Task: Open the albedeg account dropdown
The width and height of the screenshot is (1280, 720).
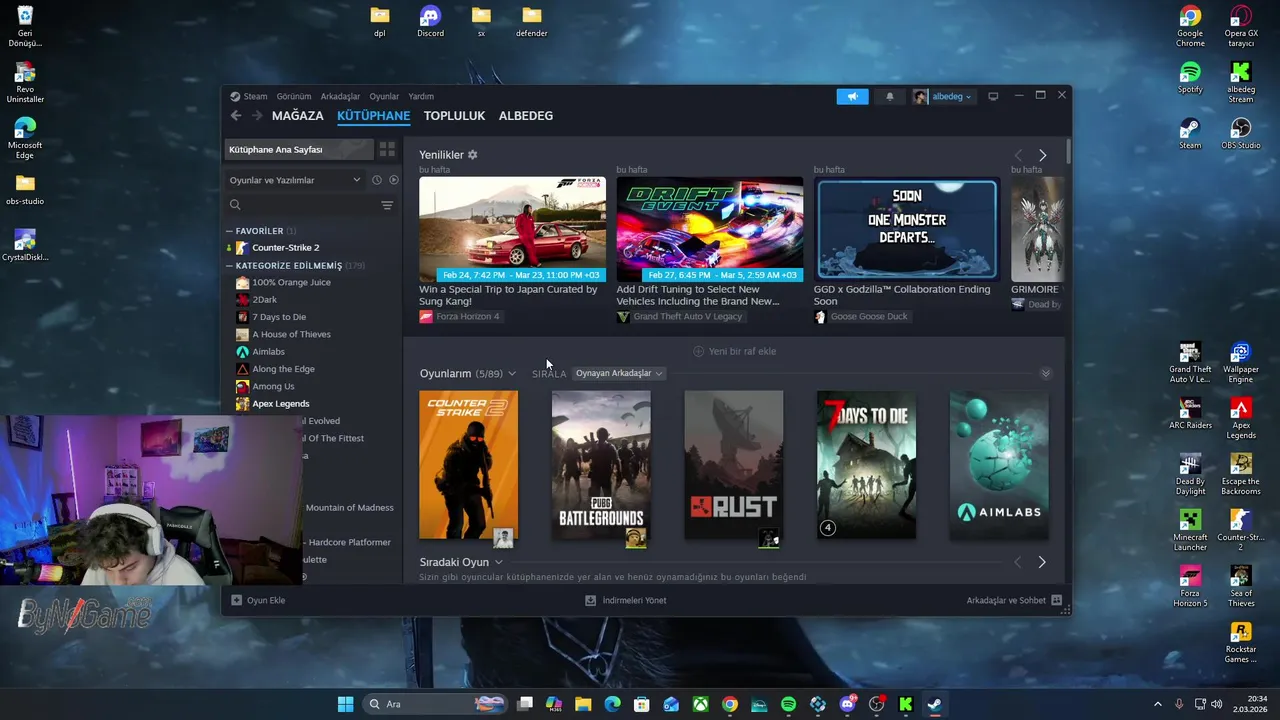Action: (x=942, y=96)
